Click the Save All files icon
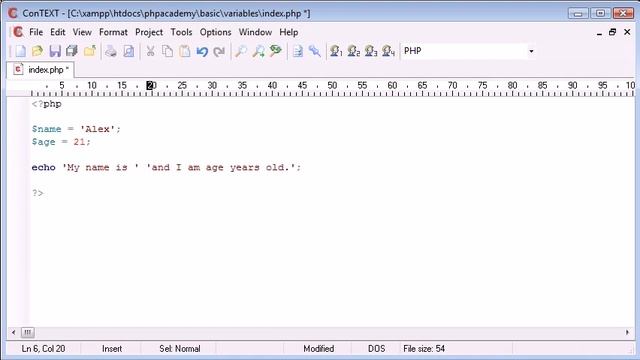The width and height of the screenshot is (640, 360). (x=72, y=51)
